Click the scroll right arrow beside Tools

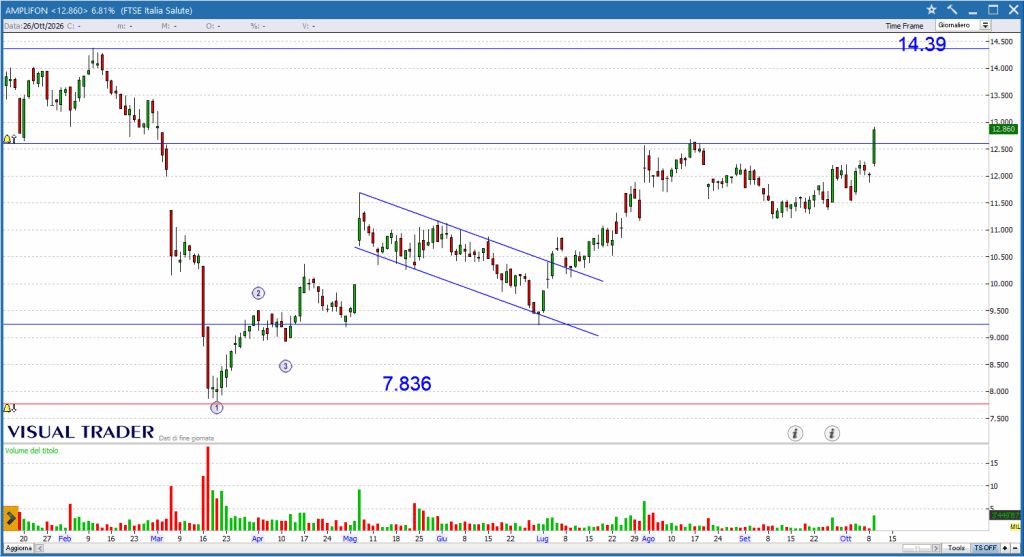tap(936, 549)
